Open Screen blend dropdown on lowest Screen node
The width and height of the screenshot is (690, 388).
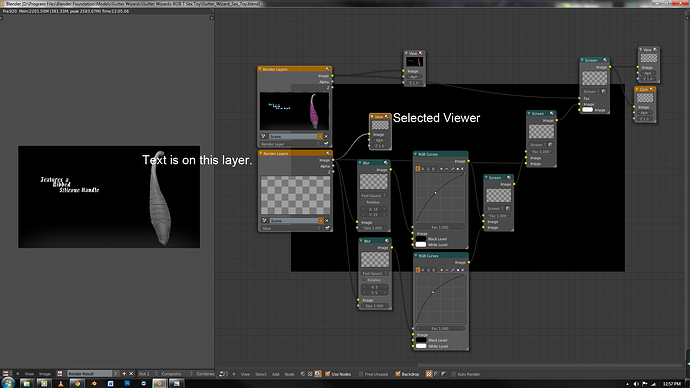coord(495,209)
